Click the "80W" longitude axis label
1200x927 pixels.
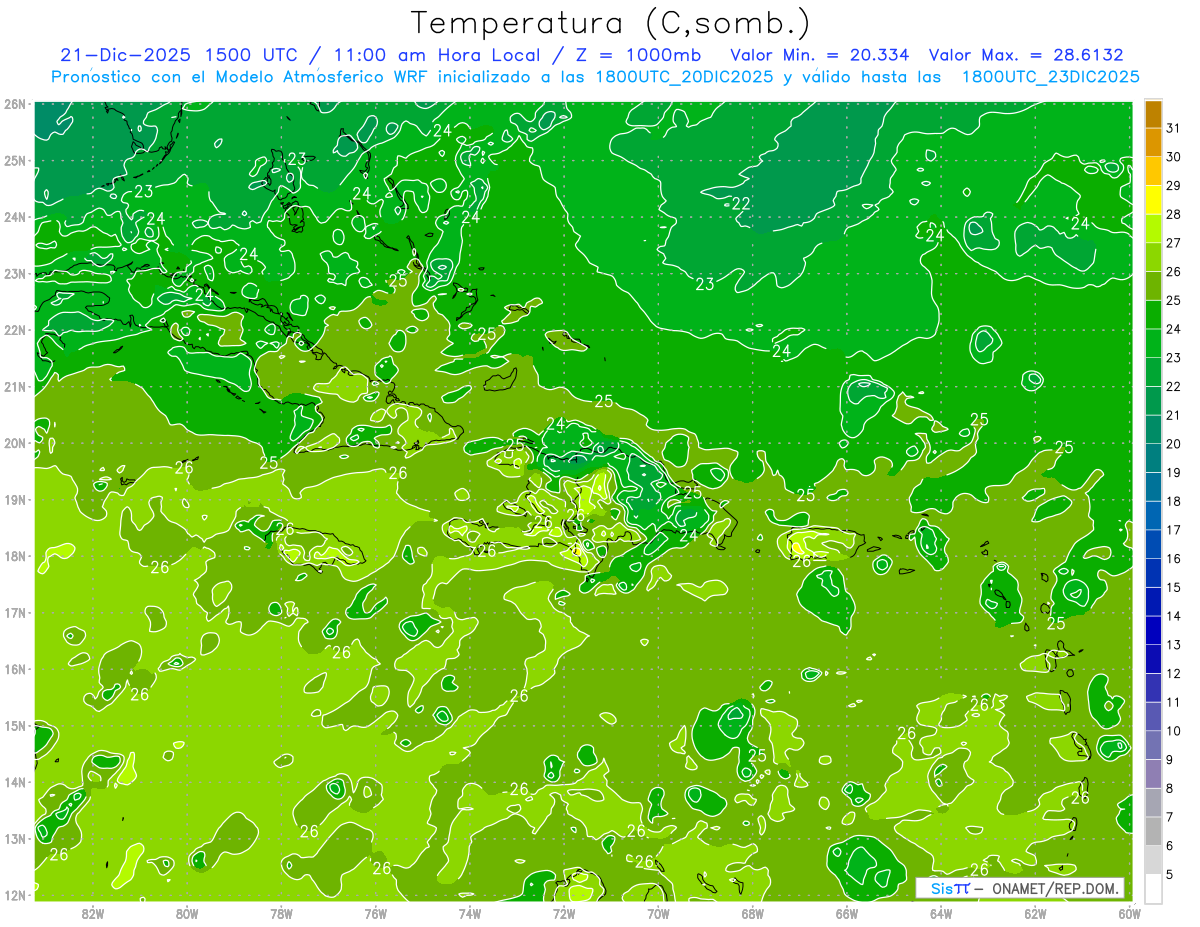[187, 912]
